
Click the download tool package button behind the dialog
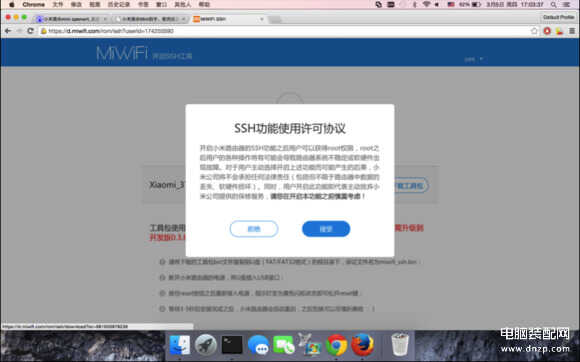click(x=411, y=185)
